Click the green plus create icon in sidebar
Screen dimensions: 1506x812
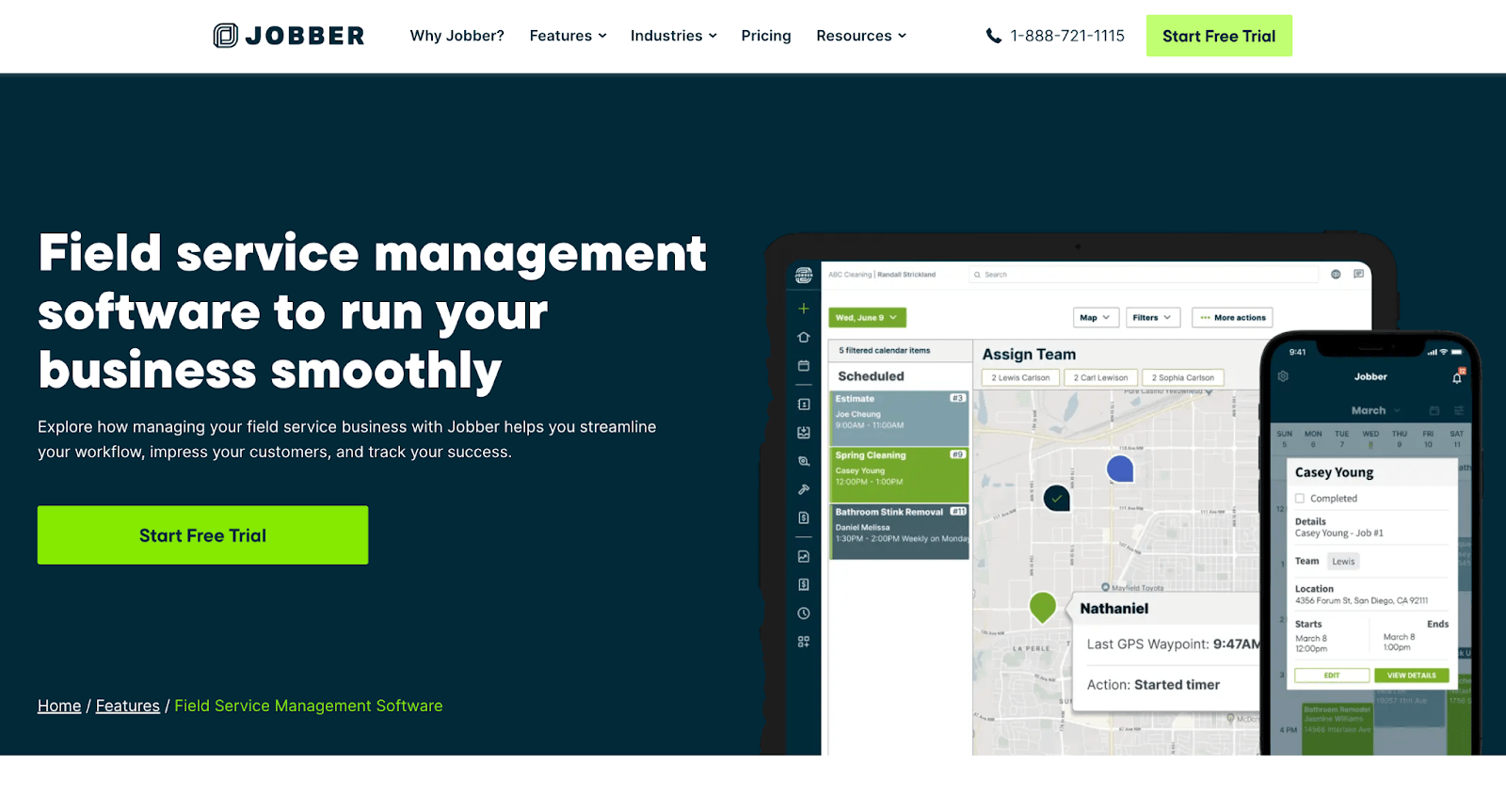[804, 309]
